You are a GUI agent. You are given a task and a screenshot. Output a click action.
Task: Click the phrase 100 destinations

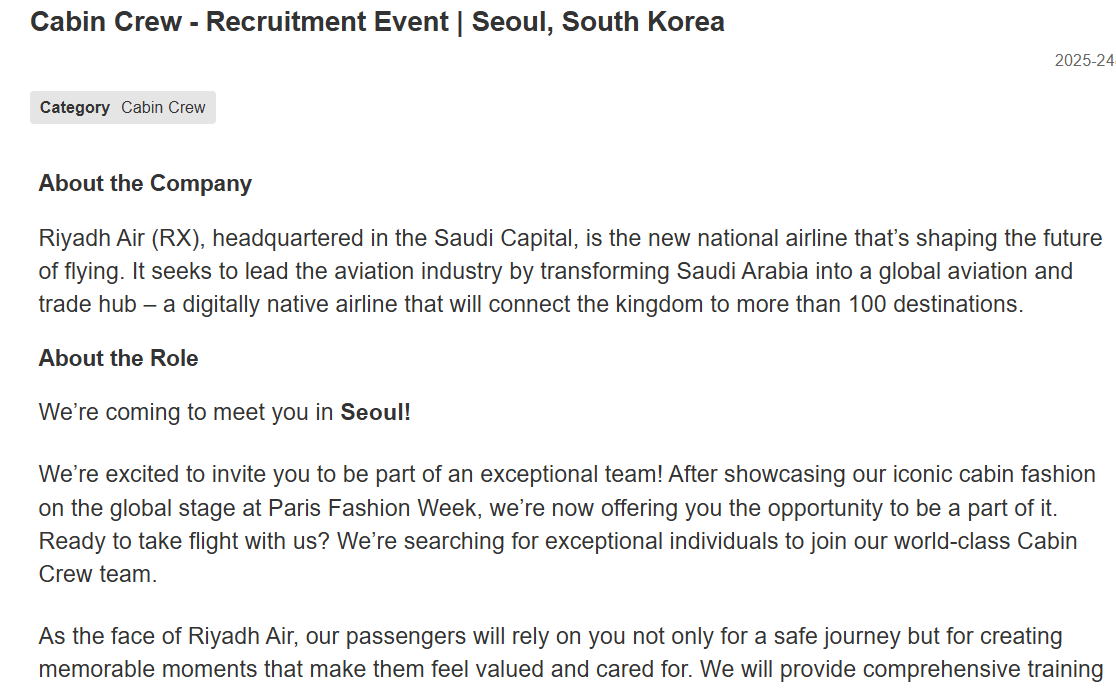pyautogui.click(x=935, y=304)
